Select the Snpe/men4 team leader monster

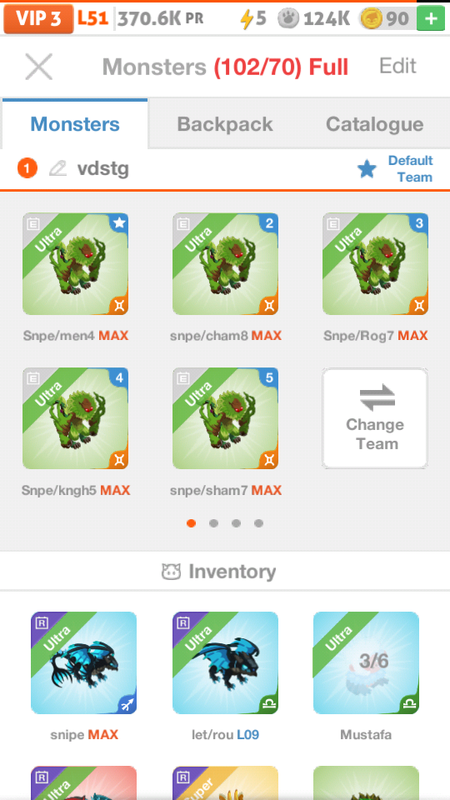click(76, 264)
